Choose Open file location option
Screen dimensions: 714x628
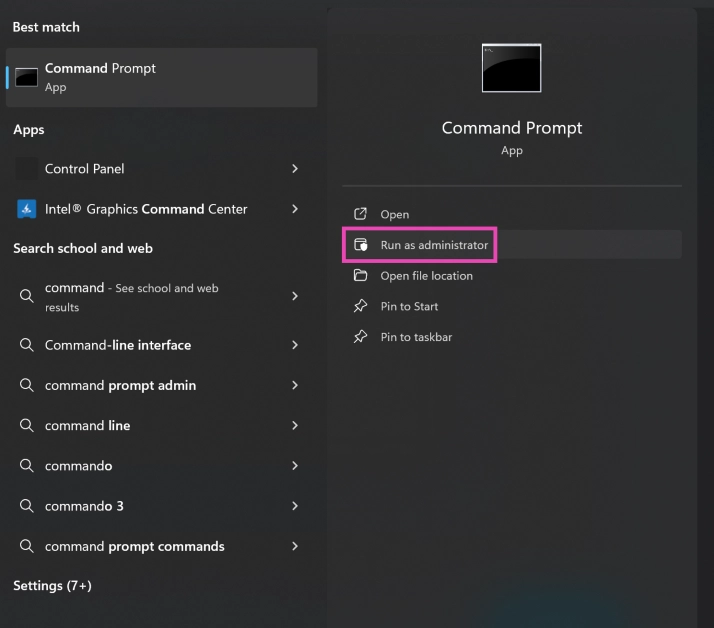coord(426,276)
